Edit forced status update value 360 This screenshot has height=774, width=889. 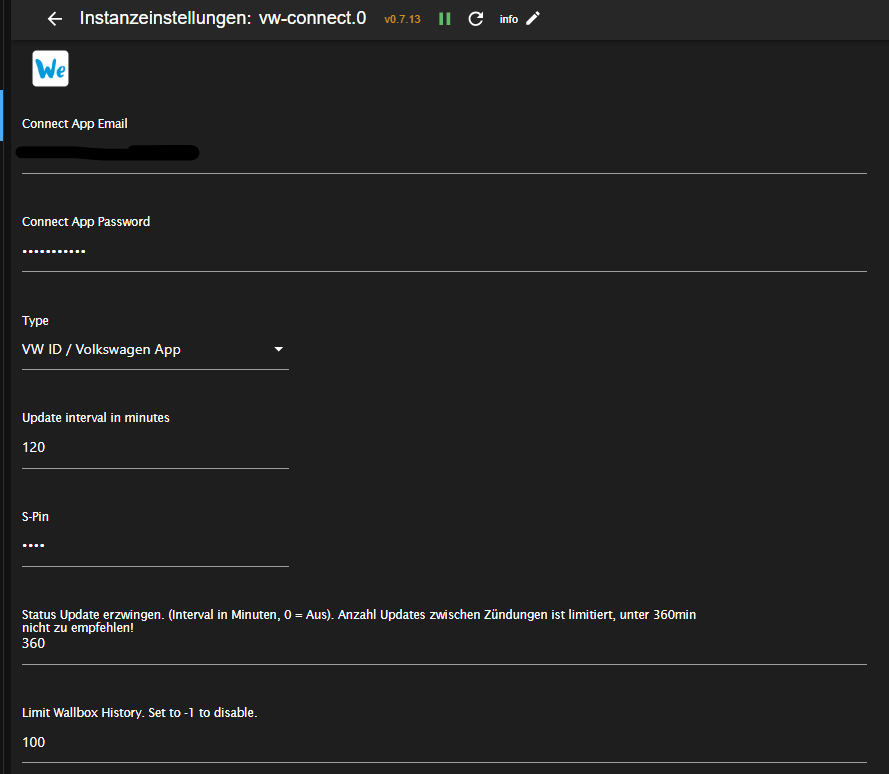(444, 644)
